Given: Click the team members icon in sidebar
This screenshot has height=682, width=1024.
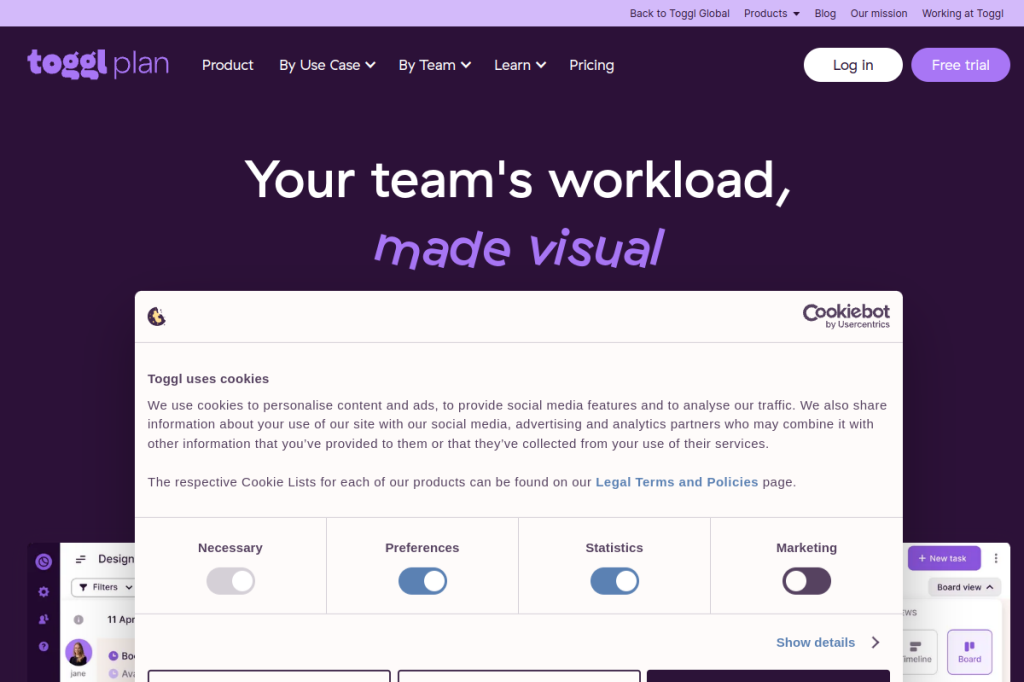Looking at the screenshot, I should pyautogui.click(x=43, y=619).
